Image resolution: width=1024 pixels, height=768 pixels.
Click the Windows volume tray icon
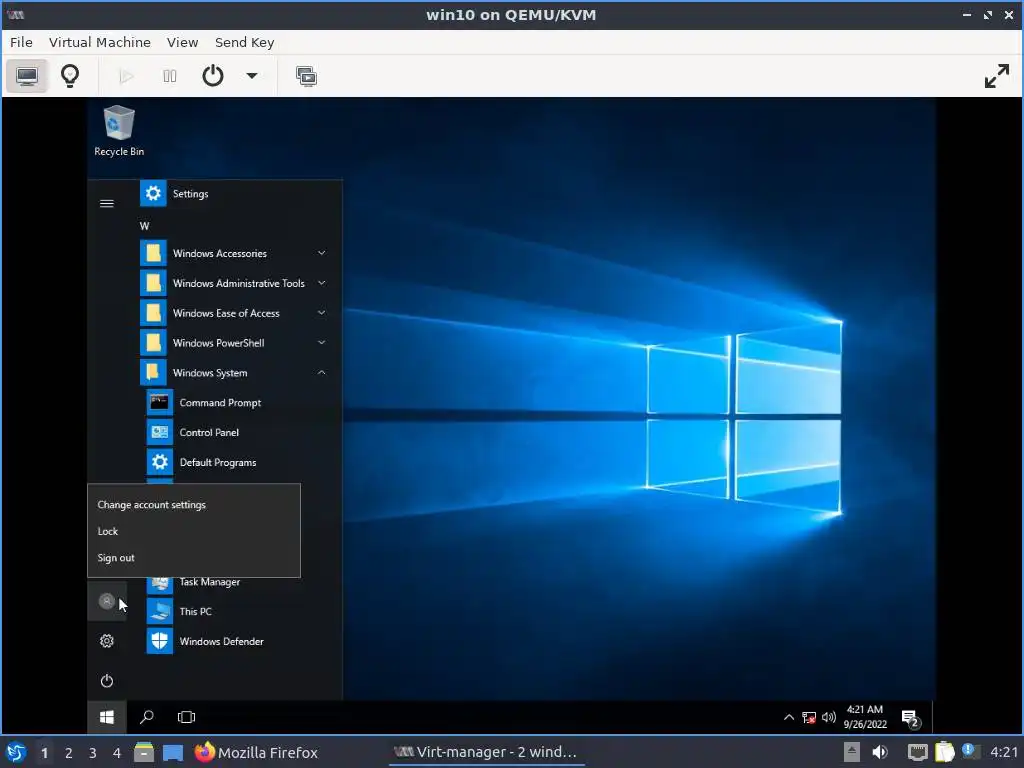point(829,717)
